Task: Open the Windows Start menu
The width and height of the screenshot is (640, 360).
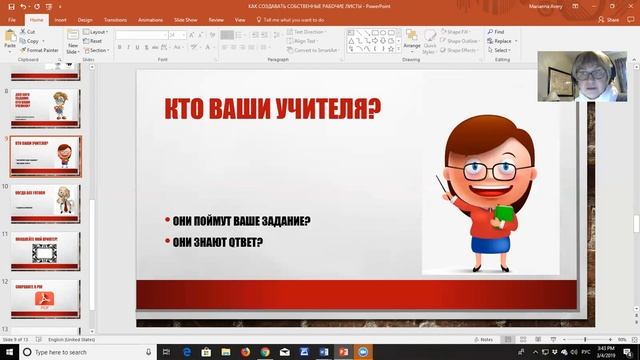Action: [x=9, y=352]
